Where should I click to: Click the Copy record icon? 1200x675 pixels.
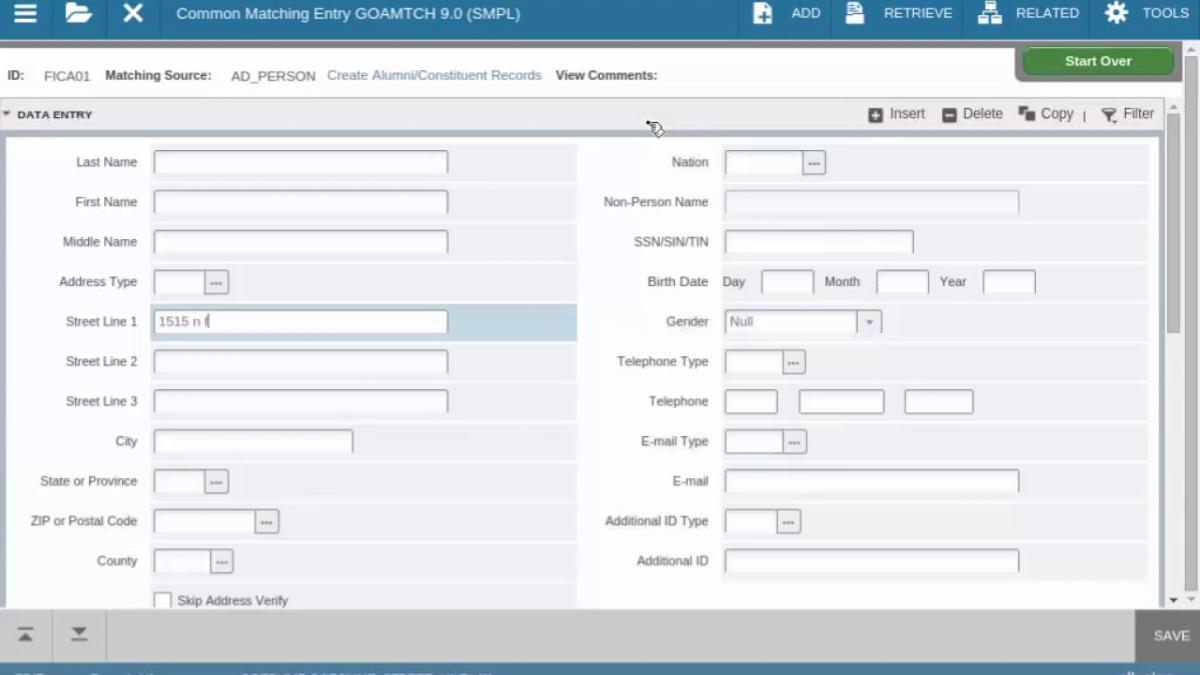(1026, 114)
